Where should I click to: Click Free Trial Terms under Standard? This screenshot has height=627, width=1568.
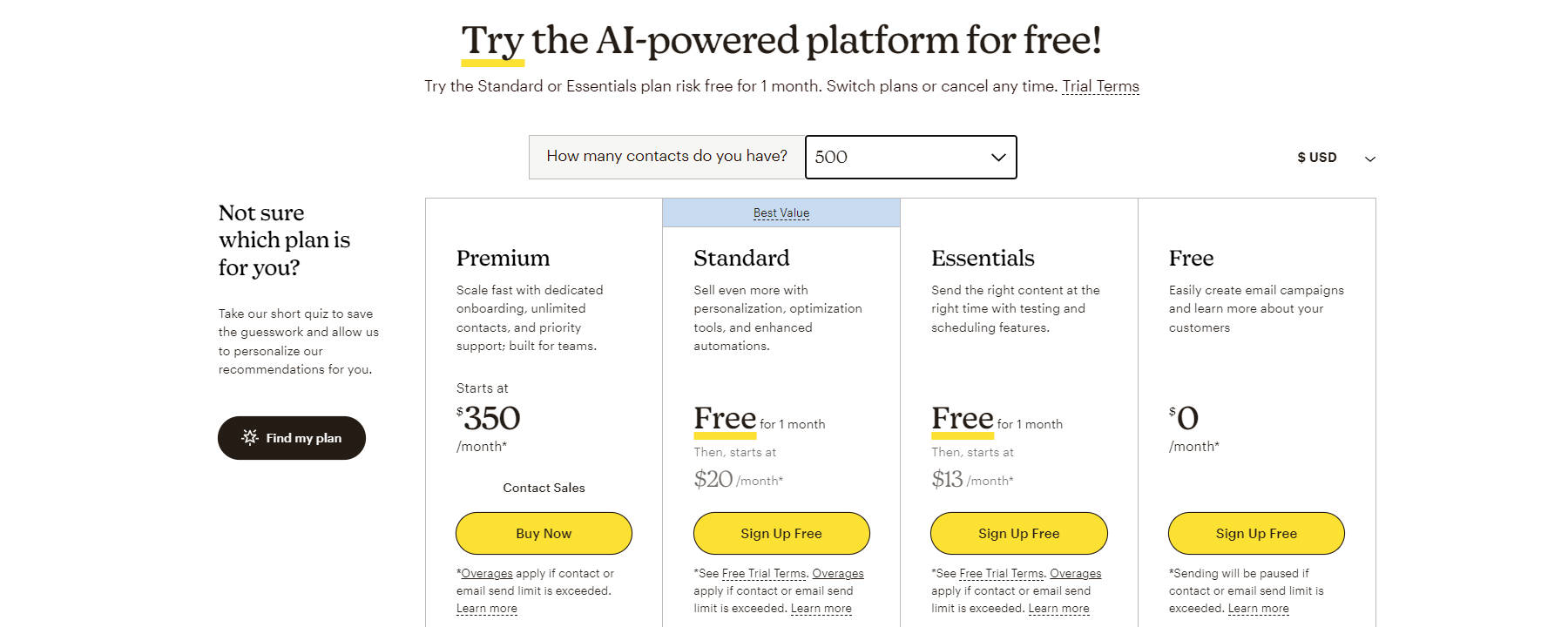pos(763,573)
